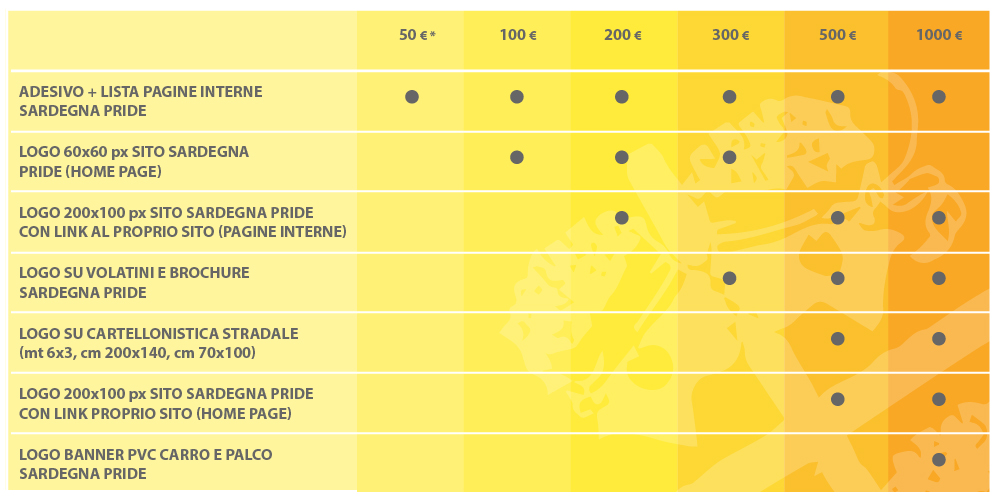
Task: Select 500 € dot for Cartellonistica Stradale
Action: pos(838,339)
